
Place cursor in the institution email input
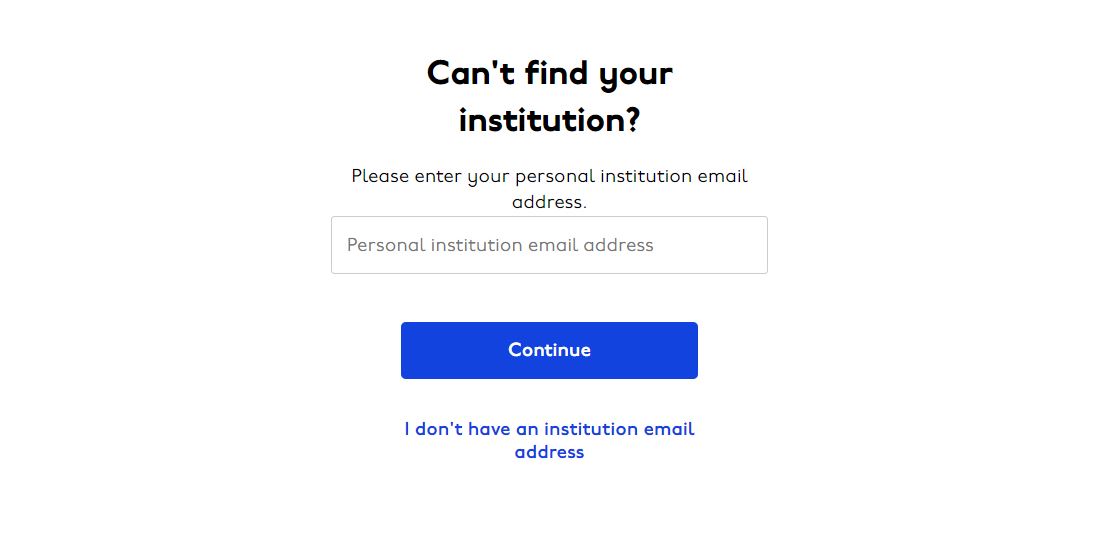549,245
